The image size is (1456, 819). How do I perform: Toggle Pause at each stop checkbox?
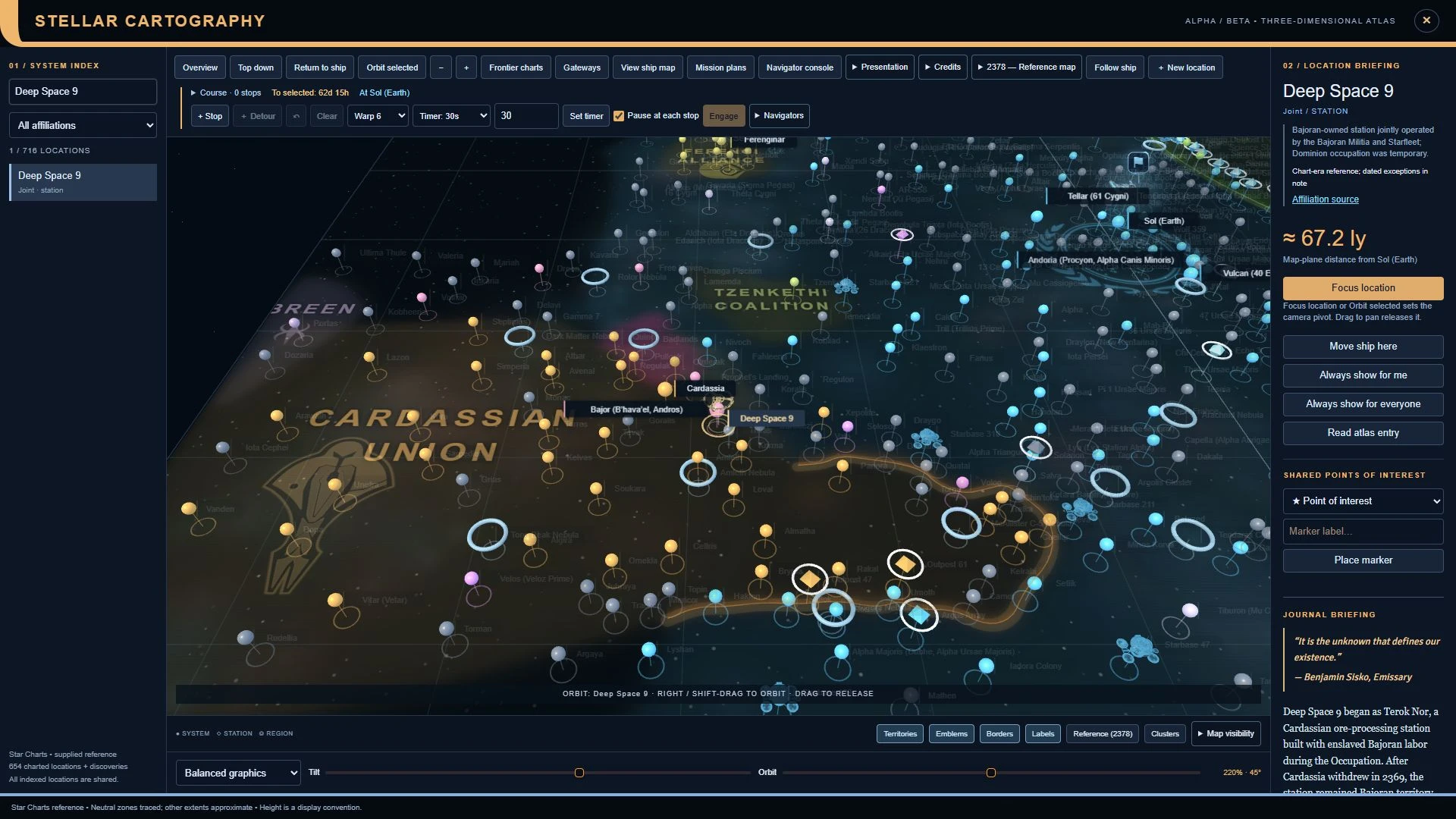[619, 116]
